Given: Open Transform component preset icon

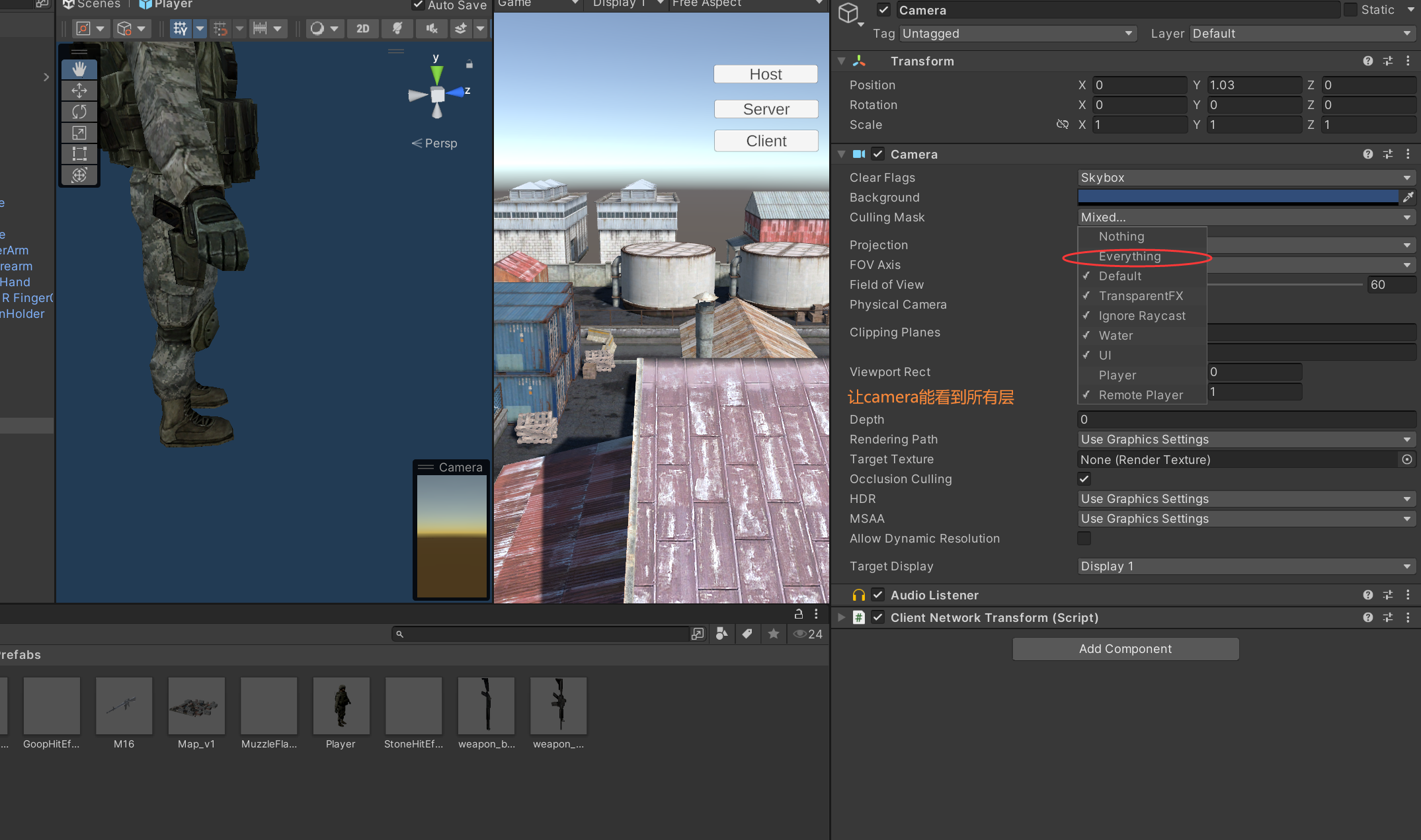Looking at the screenshot, I should click(1388, 61).
